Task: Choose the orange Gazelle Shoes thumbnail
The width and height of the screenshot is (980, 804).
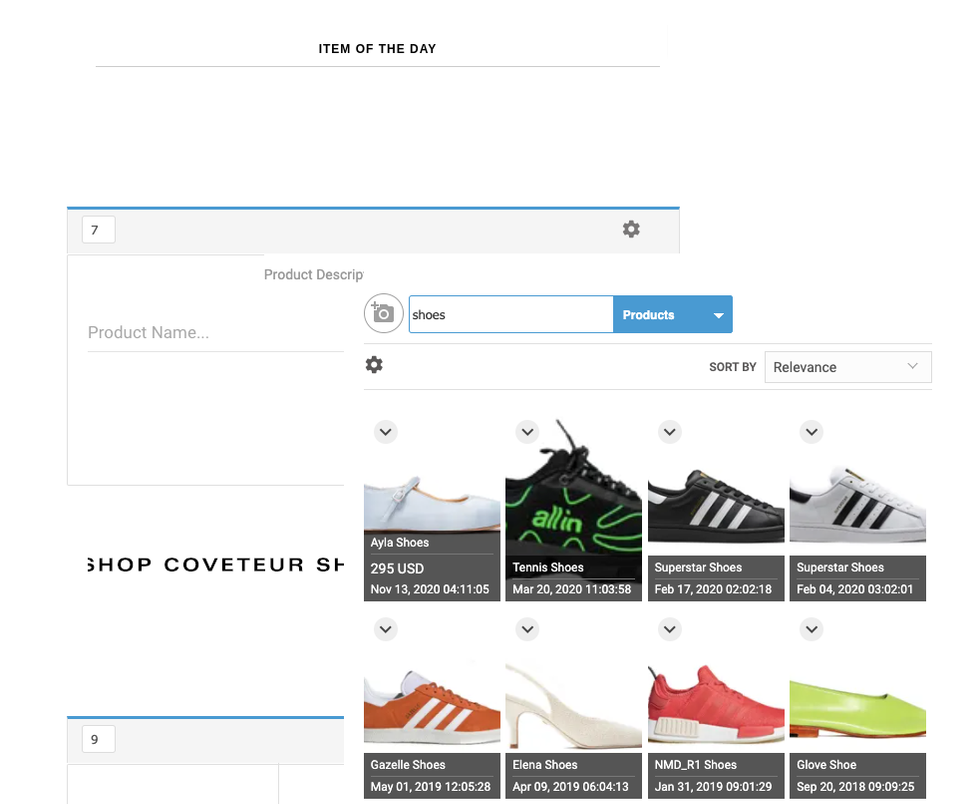Action: tap(432, 705)
